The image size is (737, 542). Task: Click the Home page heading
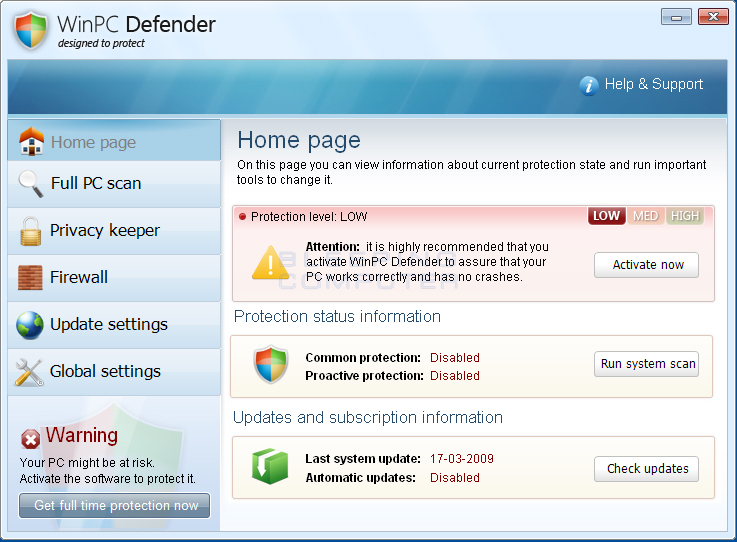(299, 141)
